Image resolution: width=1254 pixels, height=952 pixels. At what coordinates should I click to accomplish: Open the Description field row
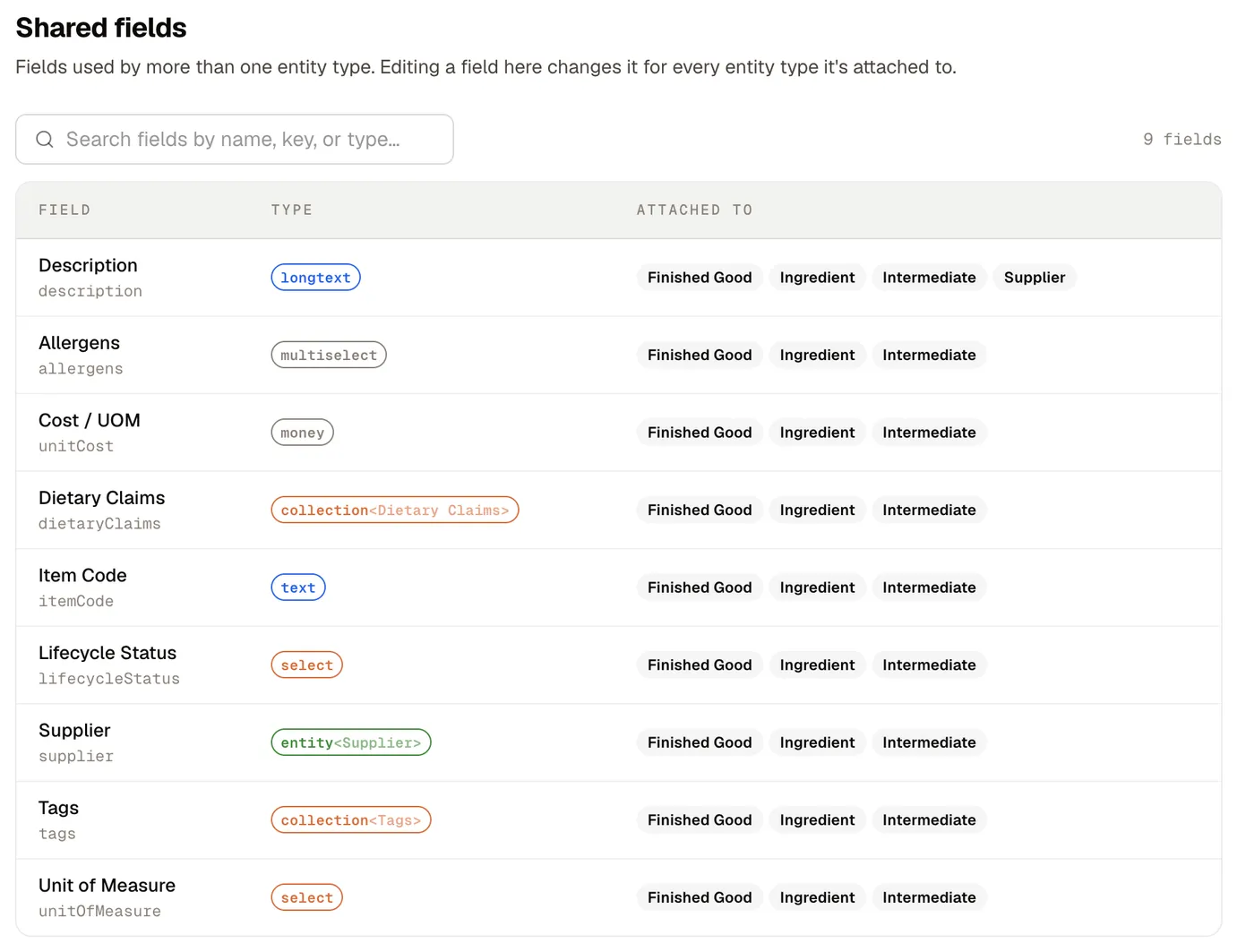(619, 278)
